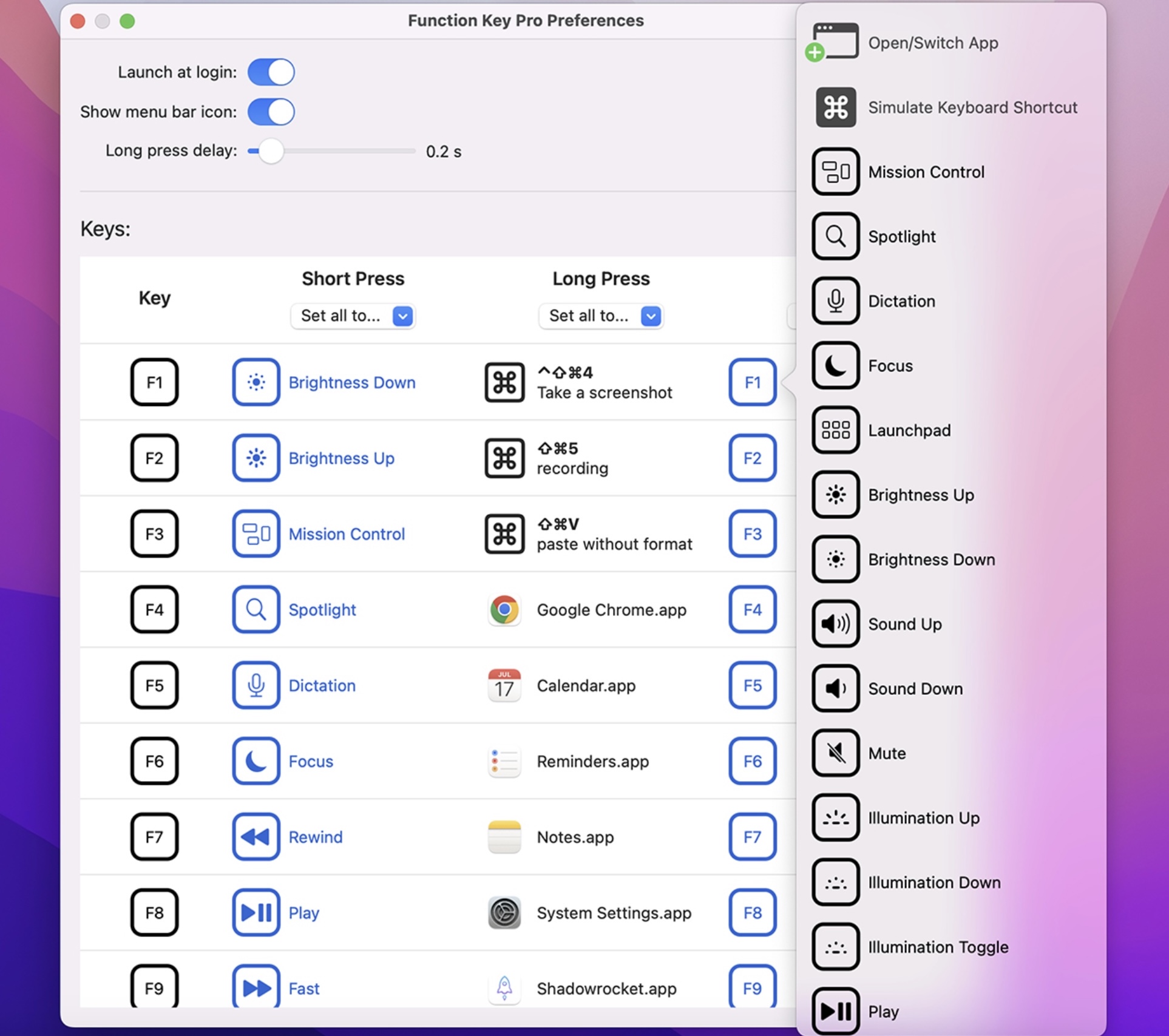Click the Launchpad icon in the action list

pyautogui.click(x=835, y=430)
